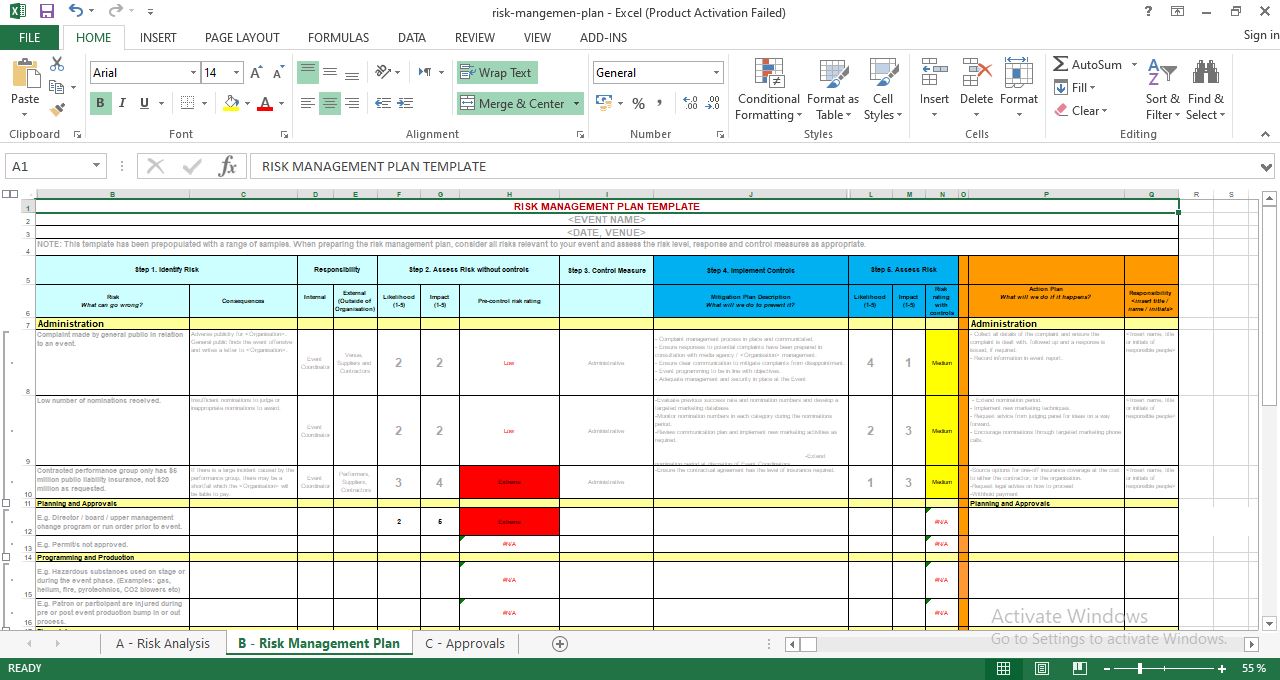Click the Cut scissors icon
This screenshot has height=680, width=1280.
(57, 64)
